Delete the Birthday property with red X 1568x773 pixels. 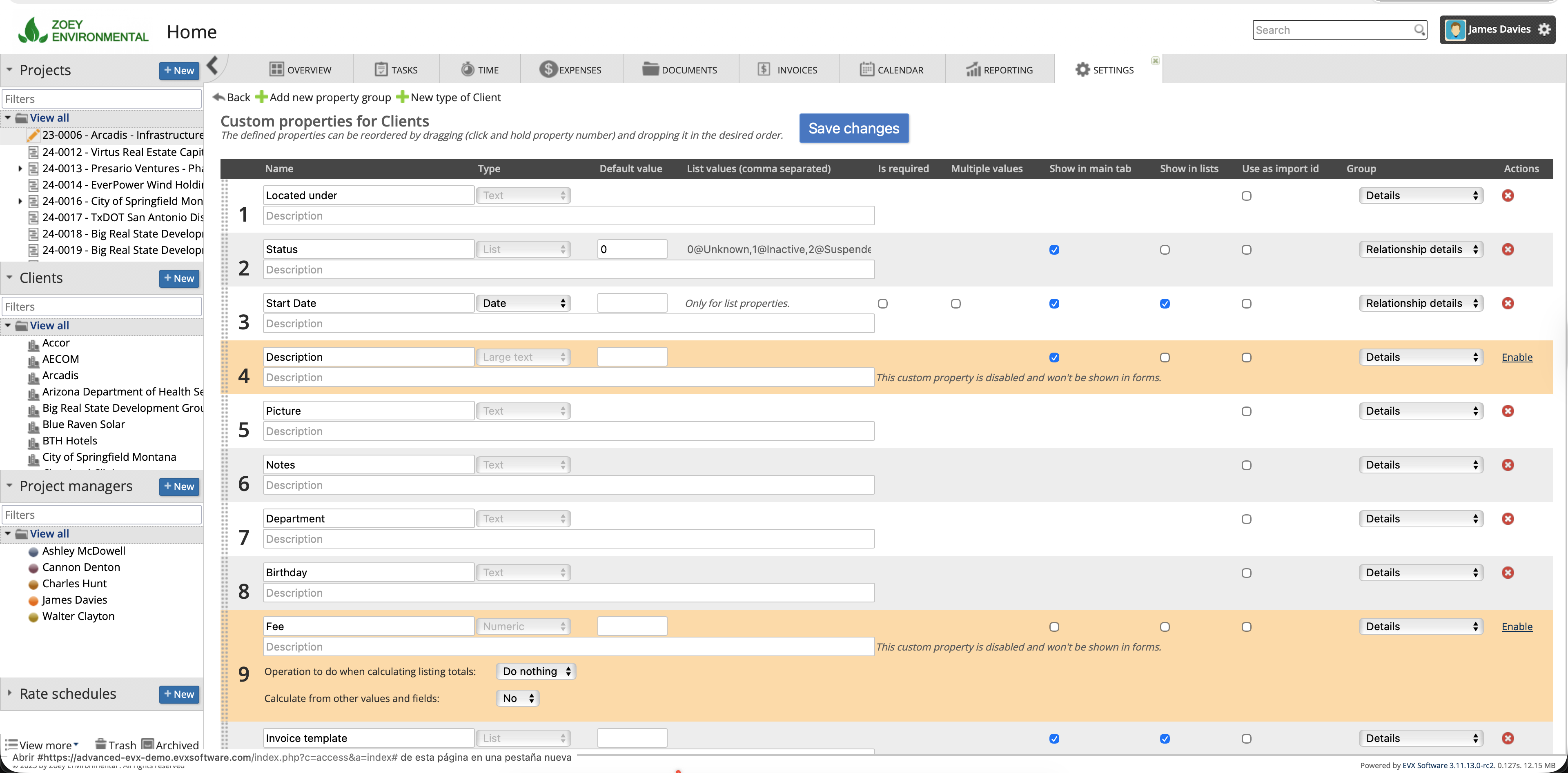(x=1507, y=572)
